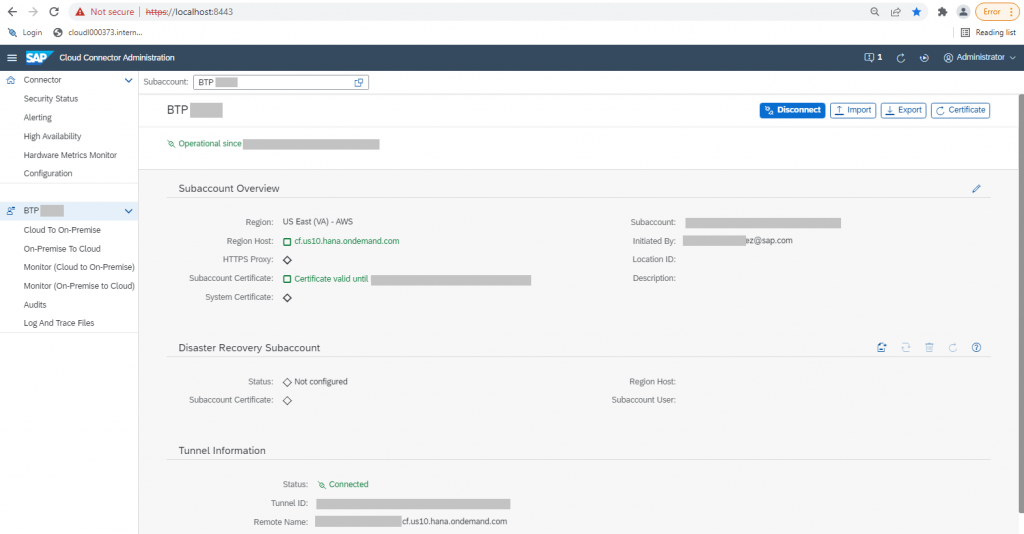This screenshot has width=1024, height=534.
Task: Click the Region Host green status icon
Action: [287, 242]
